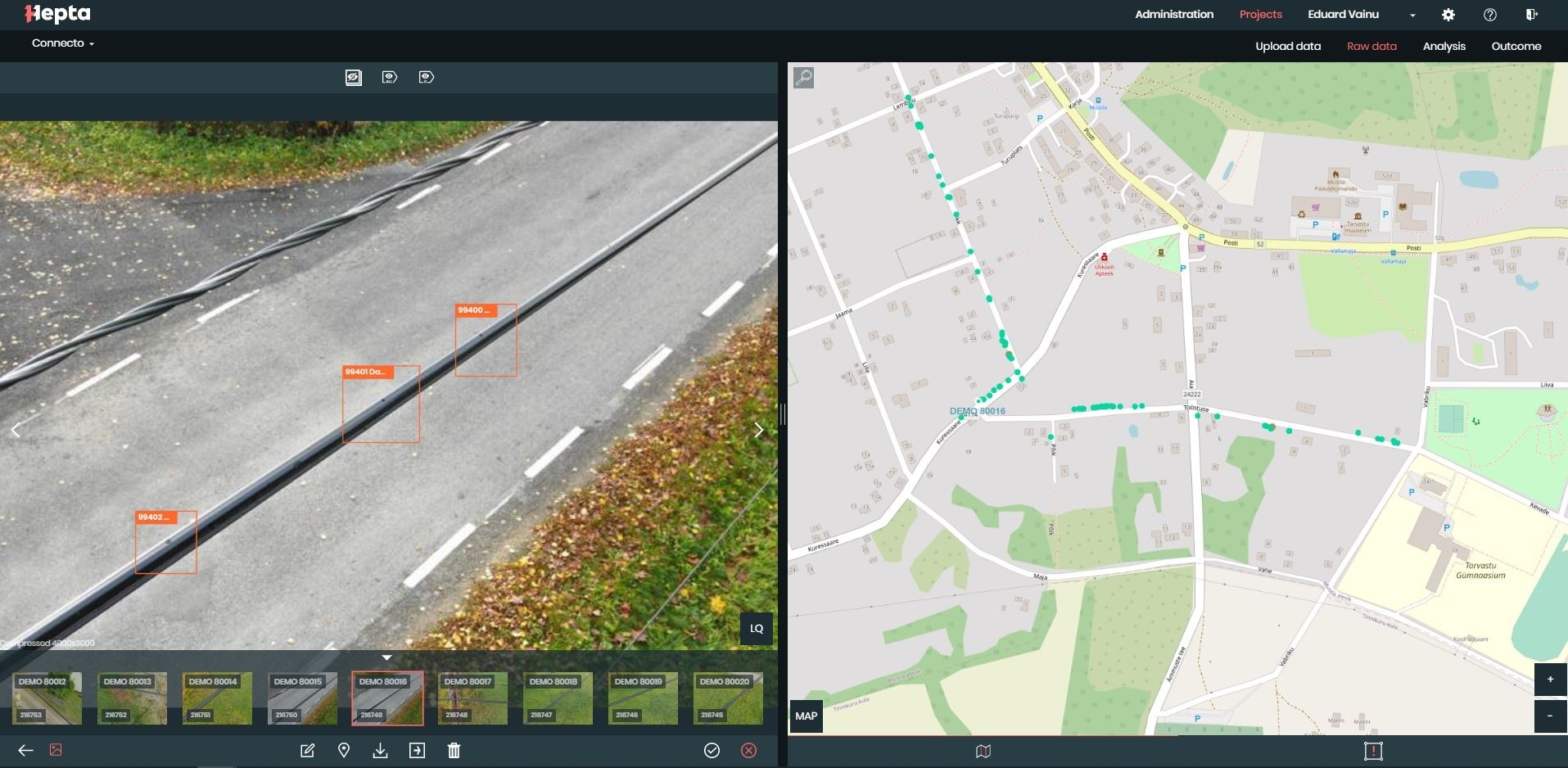
Task: Click the Hepta logo
Action: (x=57, y=14)
